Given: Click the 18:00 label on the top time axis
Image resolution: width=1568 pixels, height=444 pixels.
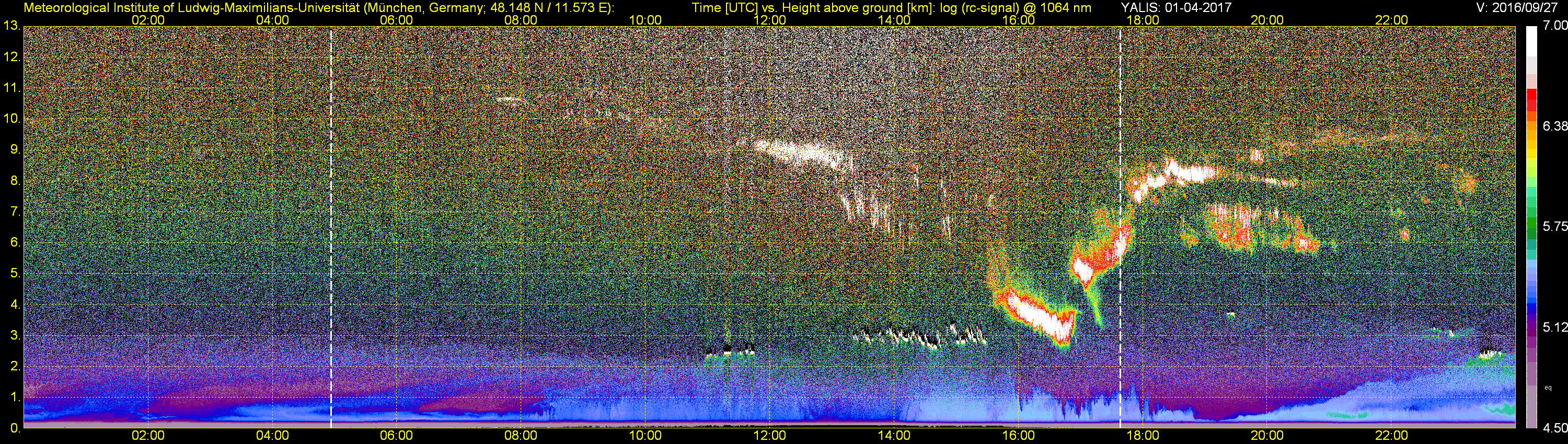Looking at the screenshot, I should [1143, 20].
